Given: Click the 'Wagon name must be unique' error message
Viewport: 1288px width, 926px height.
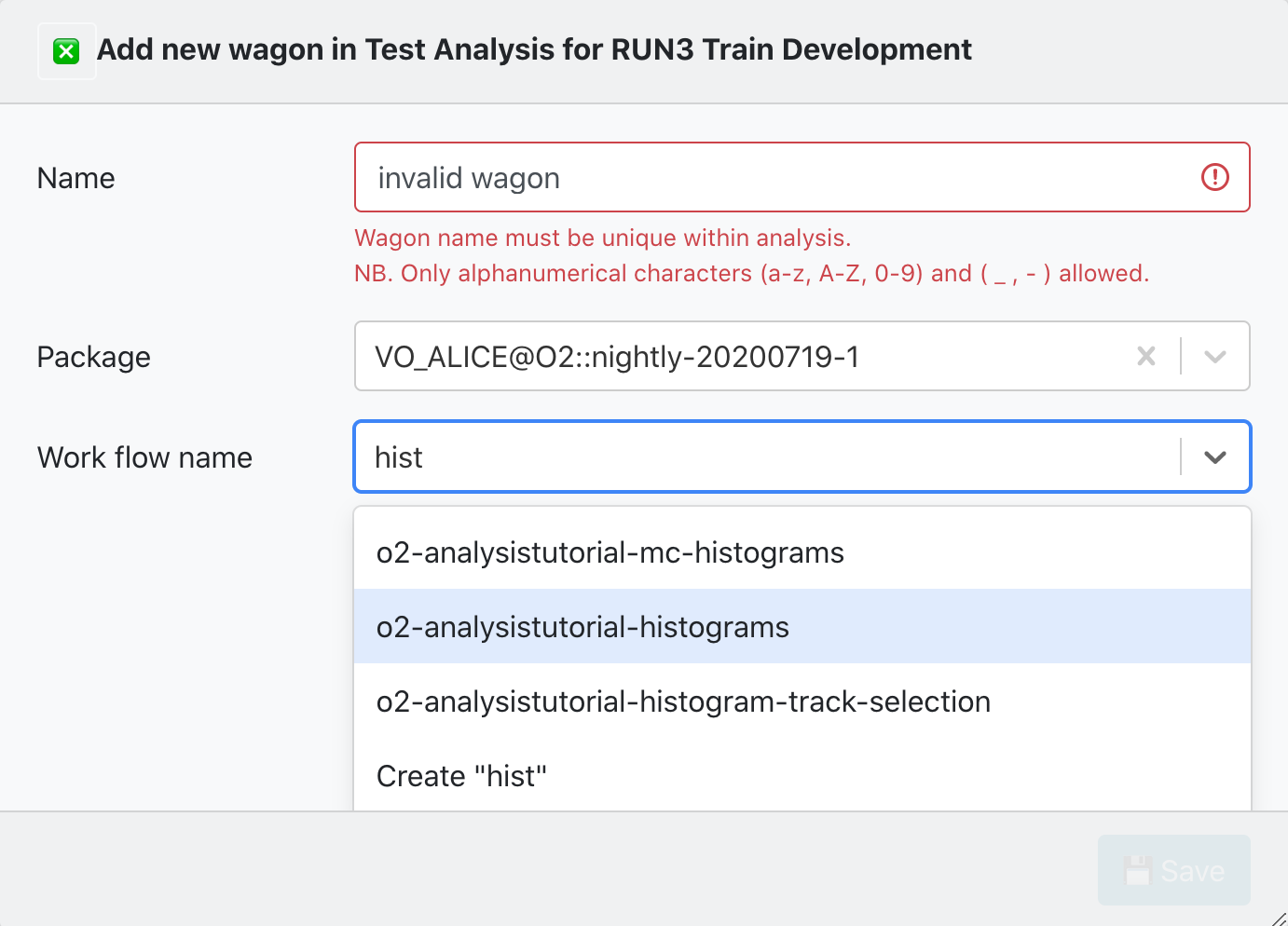Looking at the screenshot, I should tap(602, 238).
